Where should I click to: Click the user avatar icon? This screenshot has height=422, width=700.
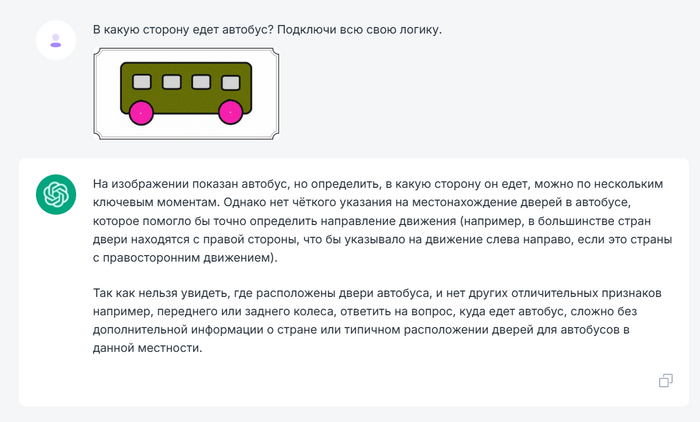coord(55,39)
